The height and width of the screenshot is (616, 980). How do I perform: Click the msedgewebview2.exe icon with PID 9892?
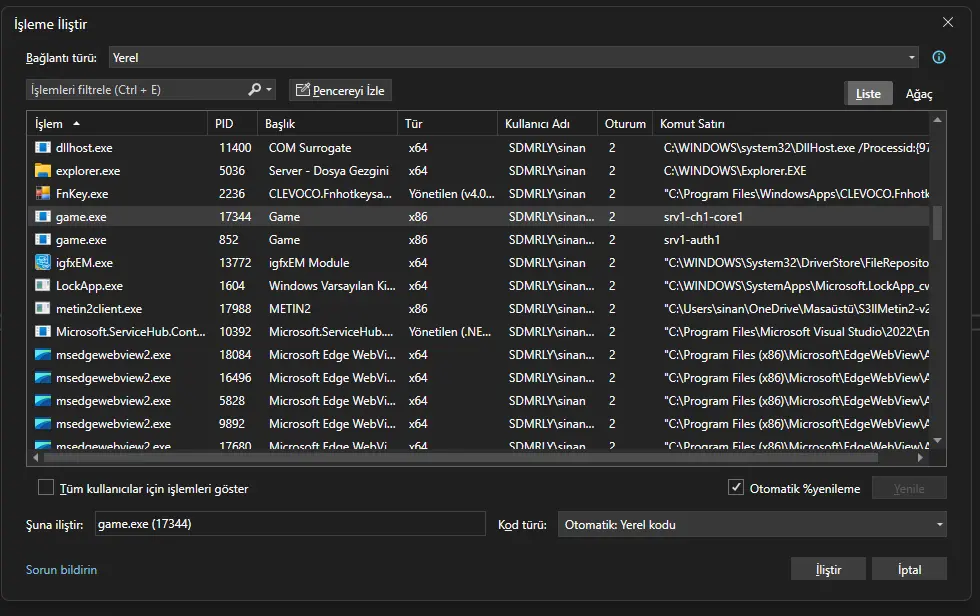tap(42, 424)
